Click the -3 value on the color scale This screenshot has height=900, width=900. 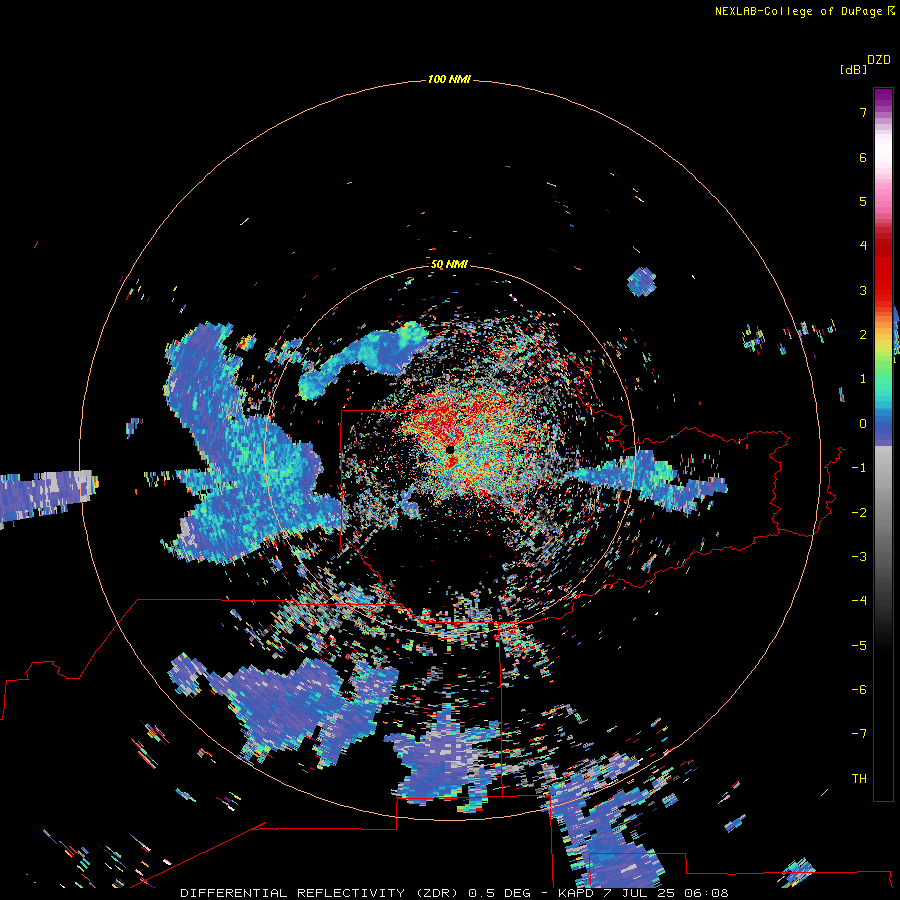(859, 557)
